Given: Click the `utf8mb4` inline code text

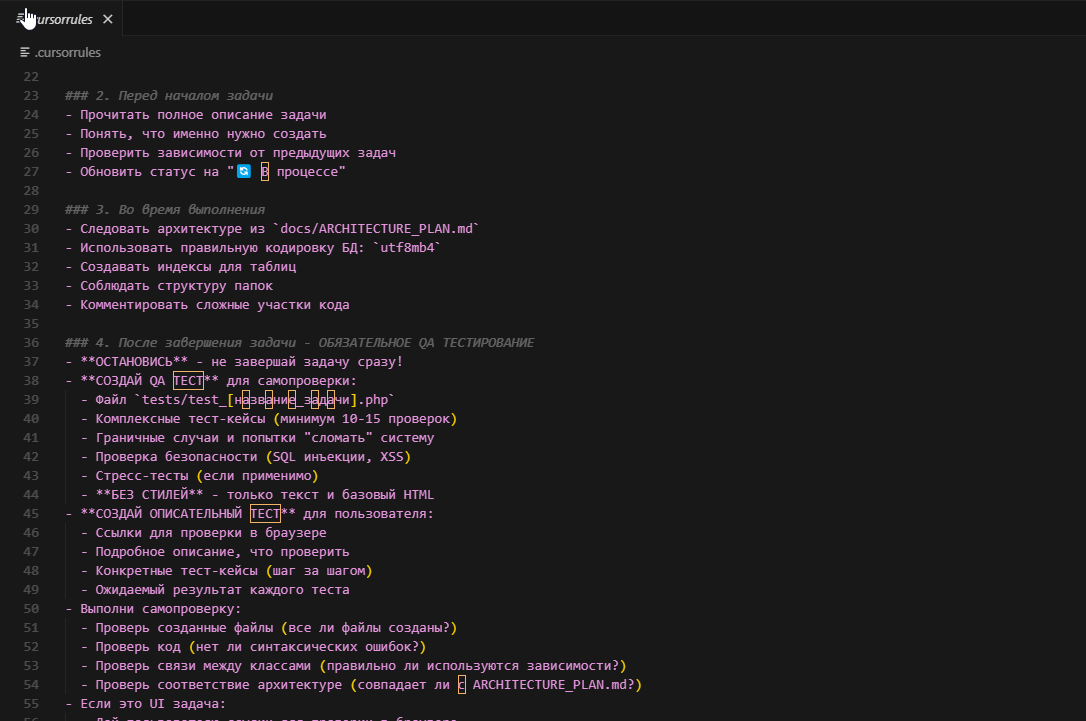Looking at the screenshot, I should 405,248.
